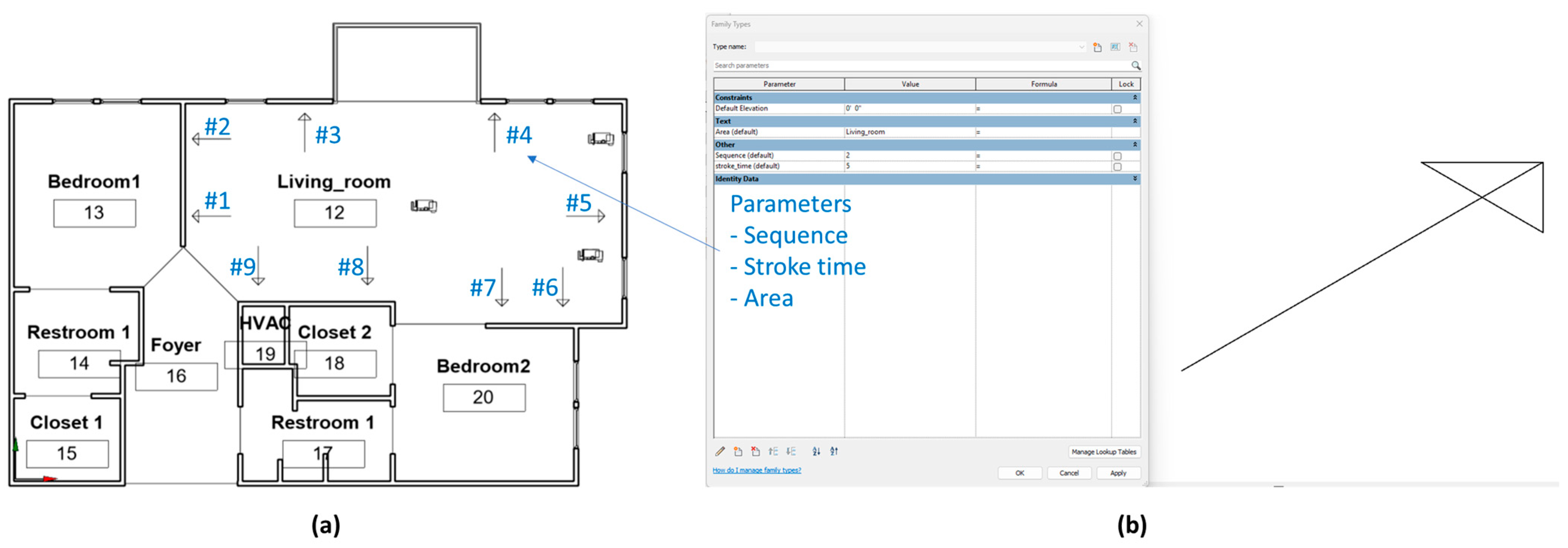This screenshot has height=548, width=1568.
Task: Click the Value column header
Action: (910, 84)
